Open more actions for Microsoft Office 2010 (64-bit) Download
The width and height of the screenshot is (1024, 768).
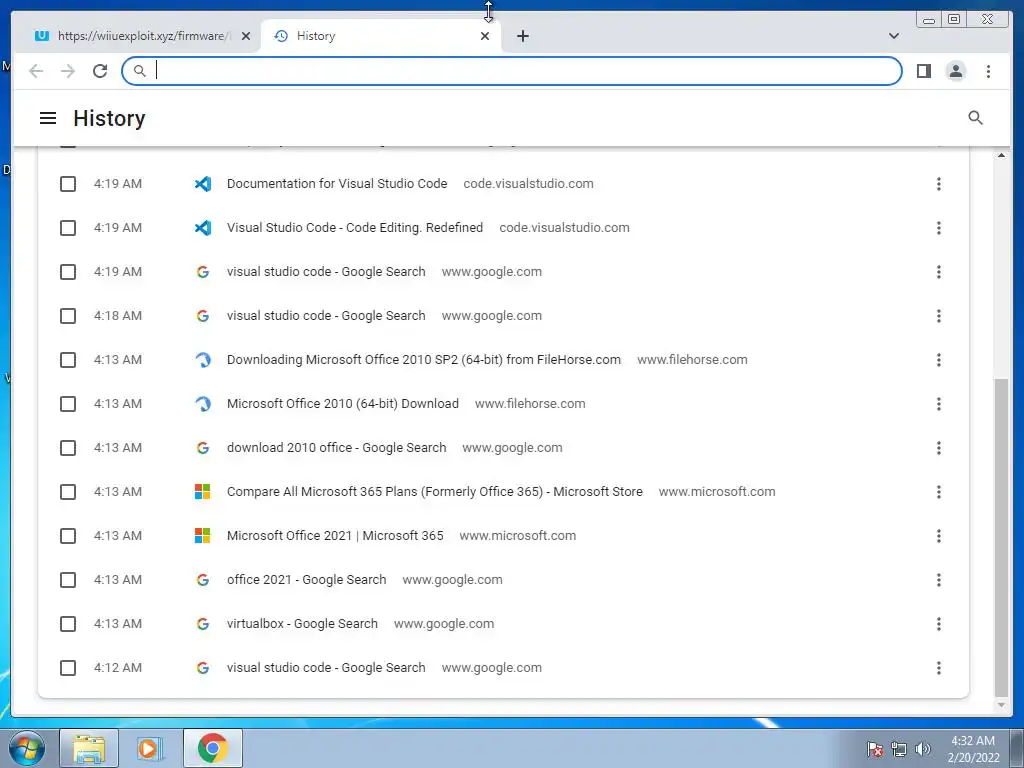pos(938,404)
